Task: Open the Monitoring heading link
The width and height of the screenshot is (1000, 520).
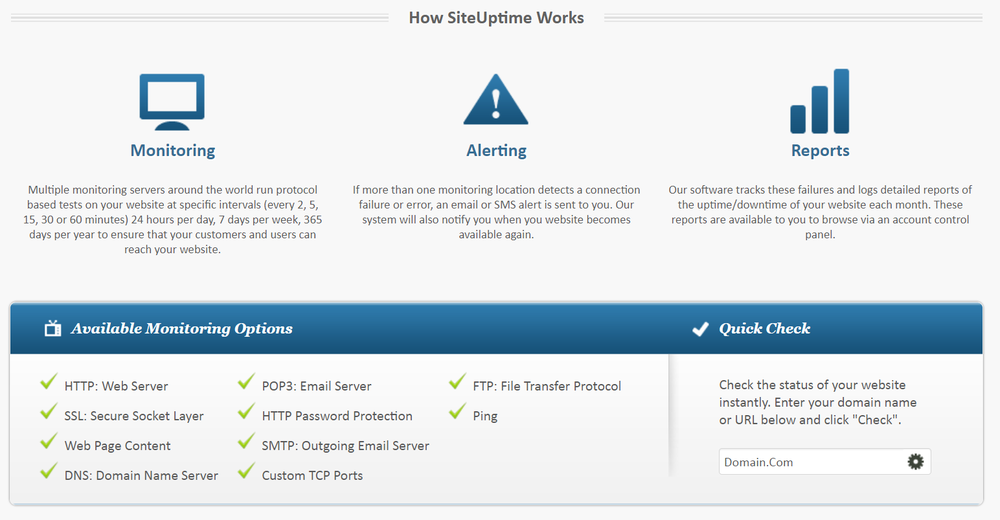Action: [173, 151]
